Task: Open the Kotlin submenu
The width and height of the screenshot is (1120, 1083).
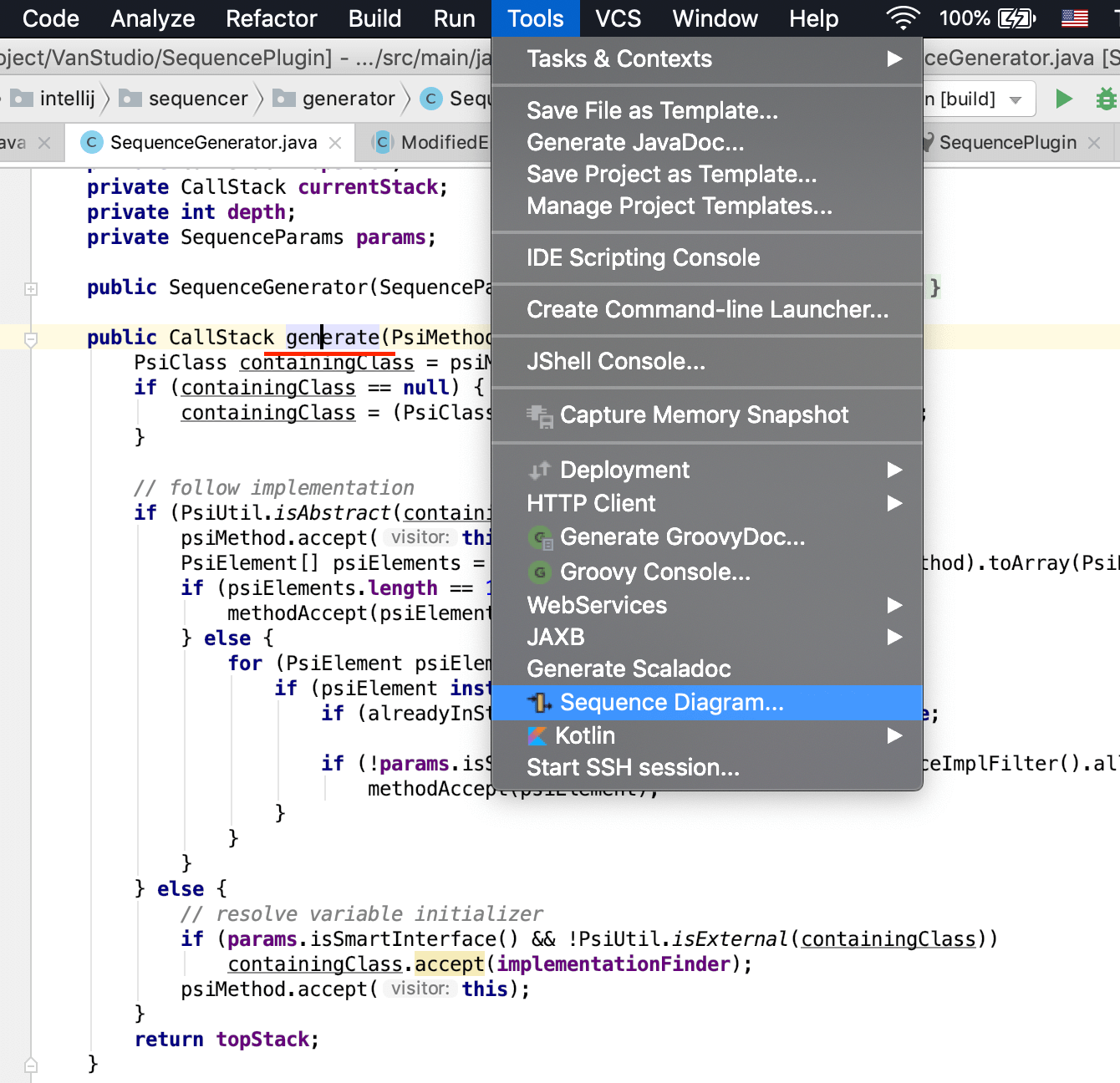Action: (707, 736)
